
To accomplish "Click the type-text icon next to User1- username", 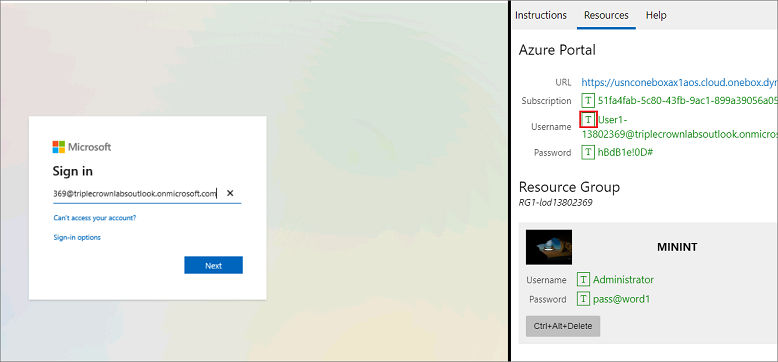I will click(x=588, y=120).
